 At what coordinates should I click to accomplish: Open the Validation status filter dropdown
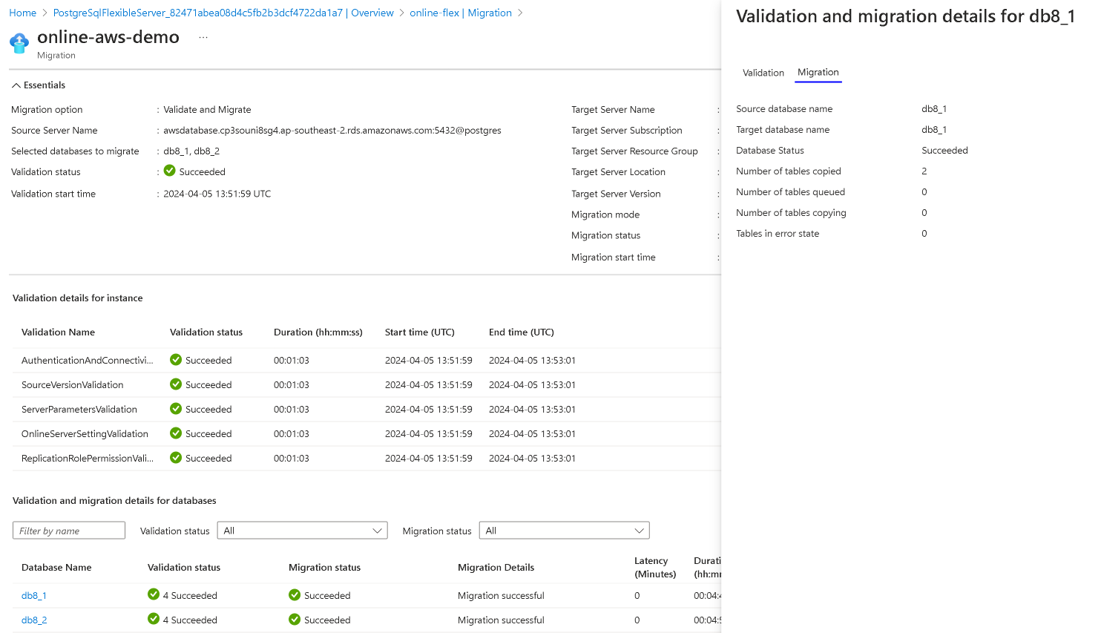[x=302, y=531]
